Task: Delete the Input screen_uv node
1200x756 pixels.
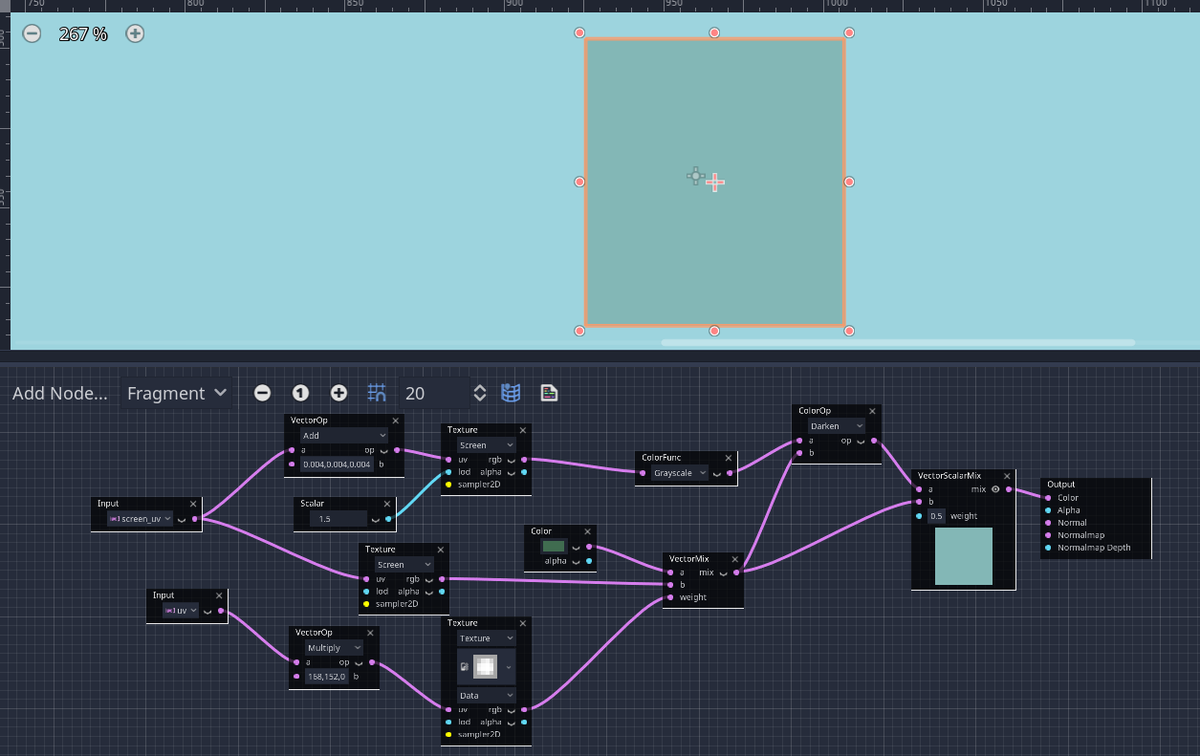Action: [x=193, y=504]
